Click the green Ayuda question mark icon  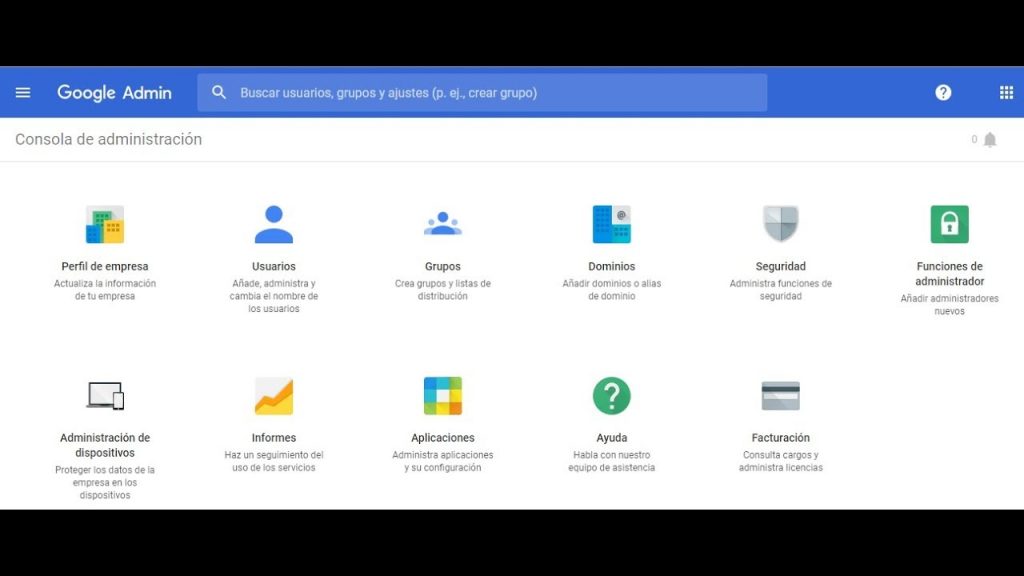611,396
